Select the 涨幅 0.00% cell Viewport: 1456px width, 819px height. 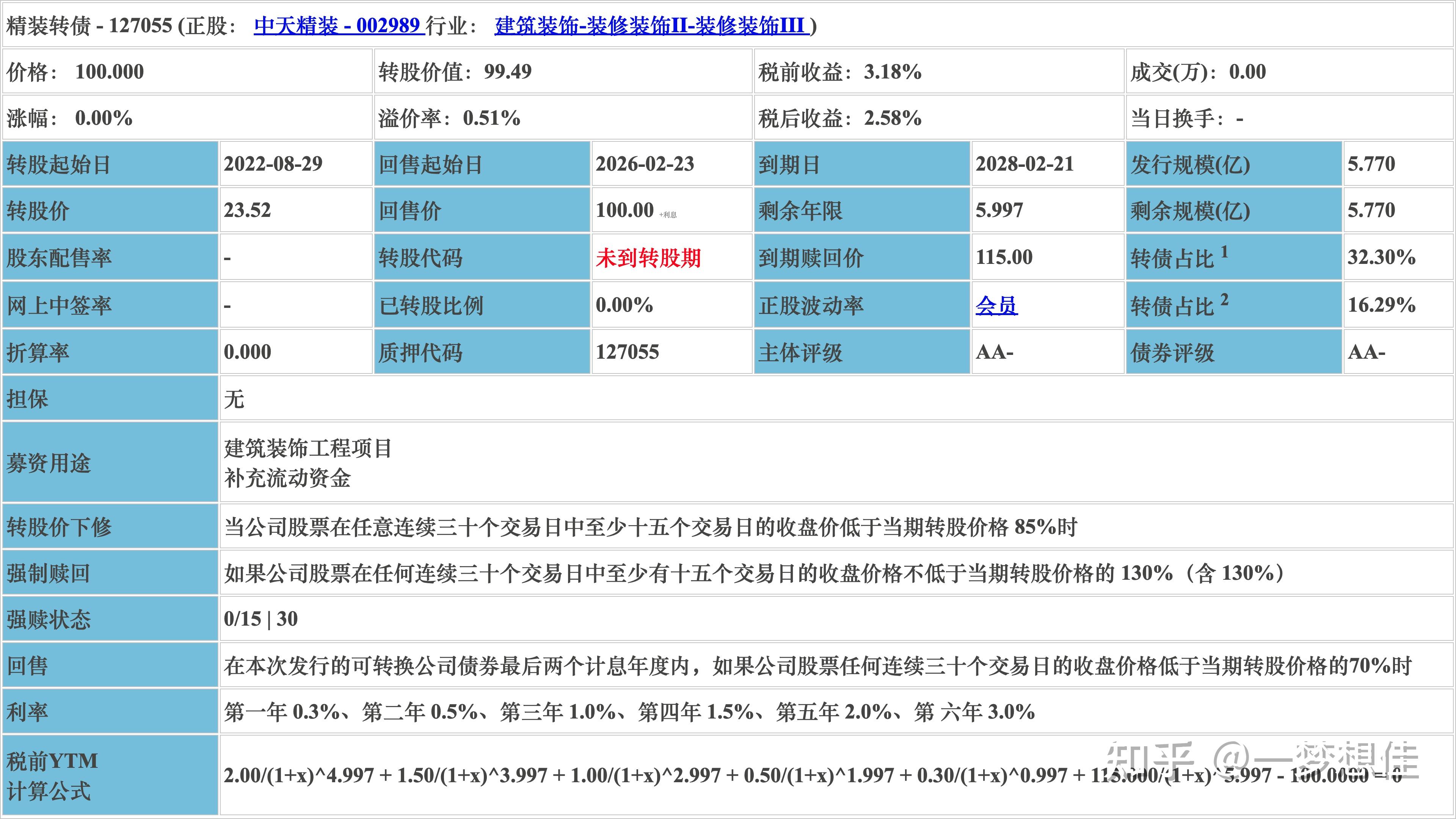point(187,118)
